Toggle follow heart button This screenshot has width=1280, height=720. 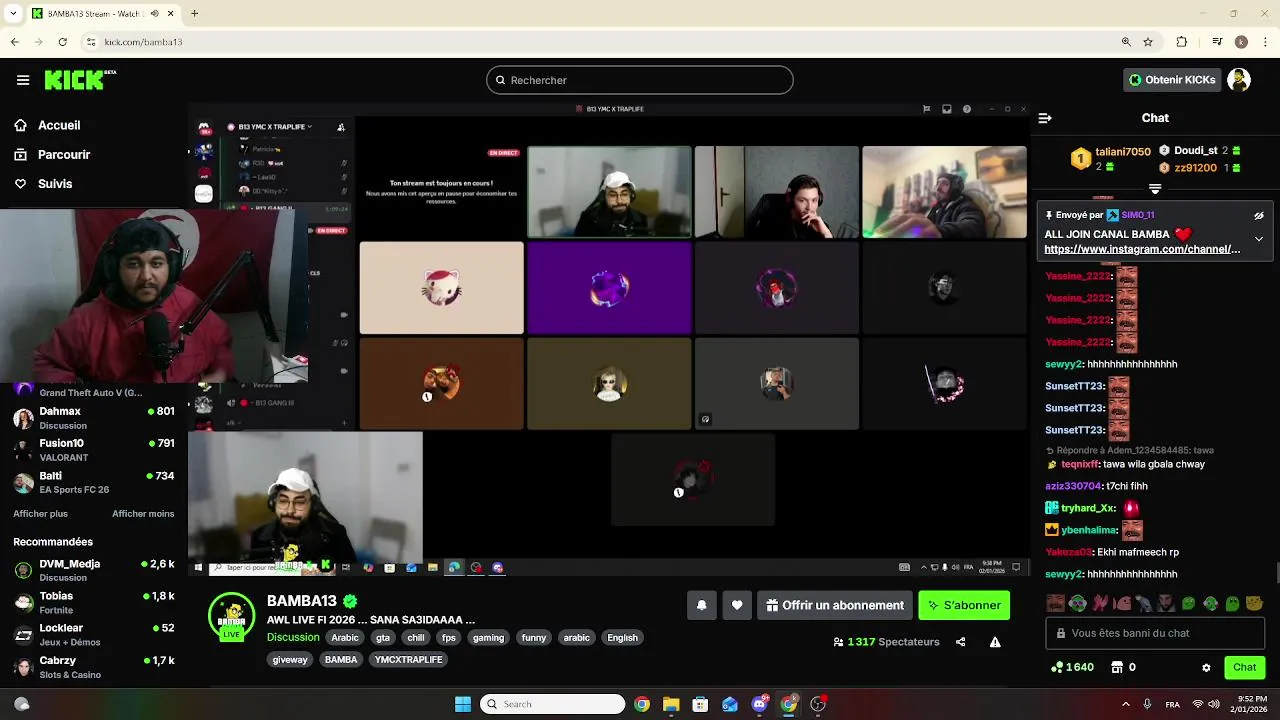click(x=737, y=605)
